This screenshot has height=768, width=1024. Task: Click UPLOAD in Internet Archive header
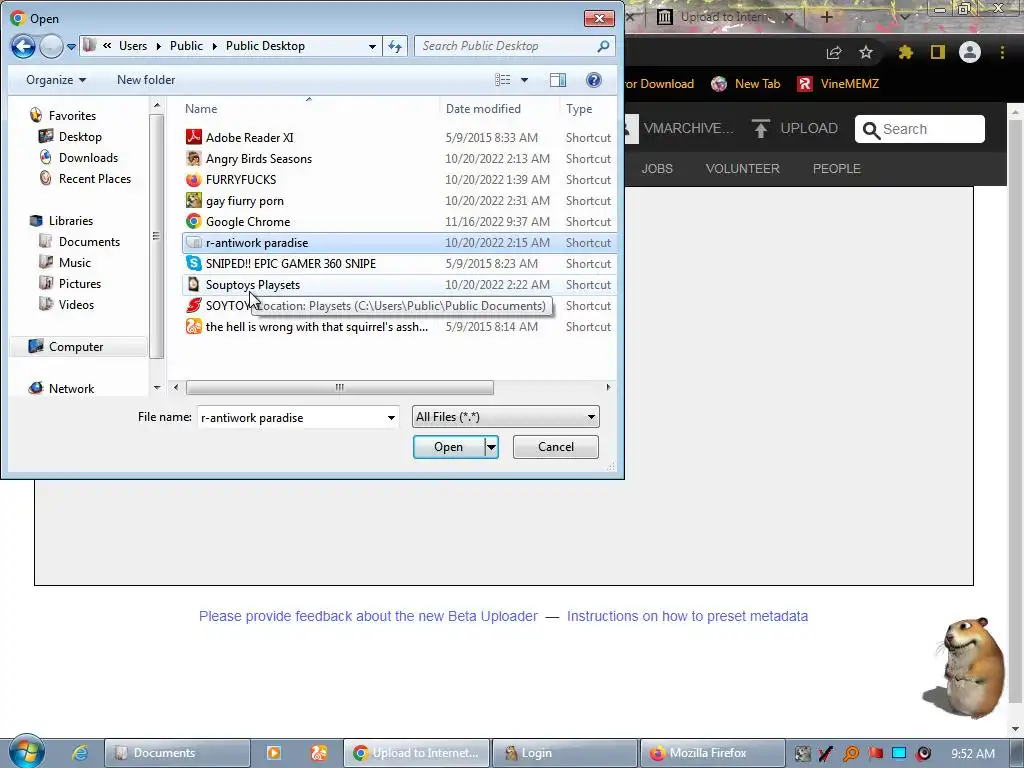point(794,128)
